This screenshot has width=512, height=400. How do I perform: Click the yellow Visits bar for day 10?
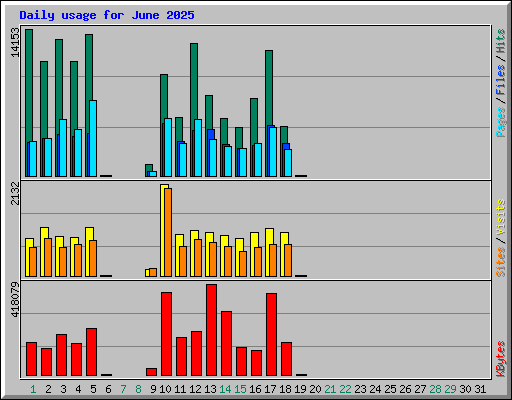coord(163,230)
